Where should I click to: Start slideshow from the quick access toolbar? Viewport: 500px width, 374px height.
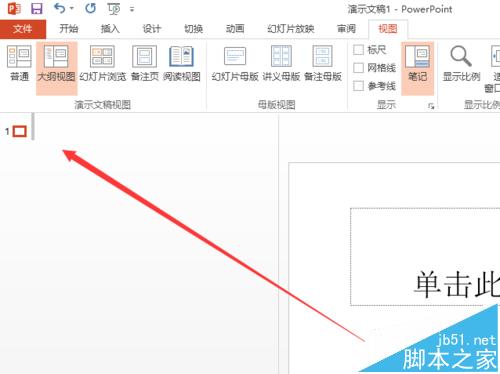pos(114,9)
